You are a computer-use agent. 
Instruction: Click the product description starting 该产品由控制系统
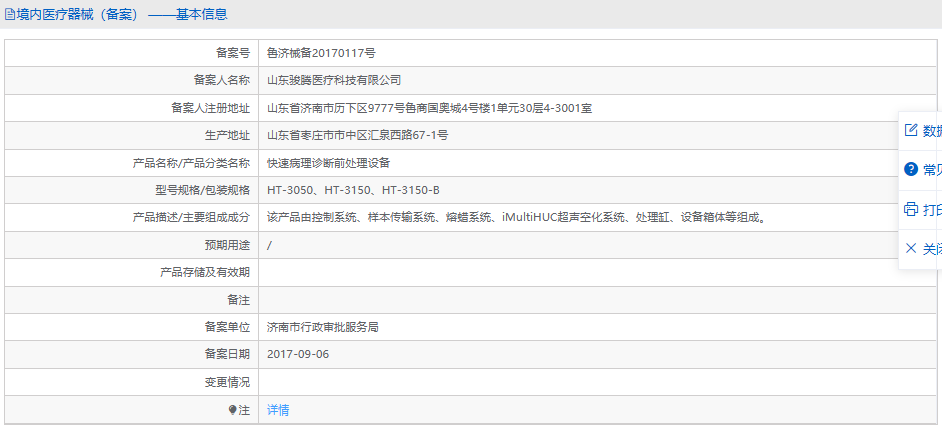[518, 217]
